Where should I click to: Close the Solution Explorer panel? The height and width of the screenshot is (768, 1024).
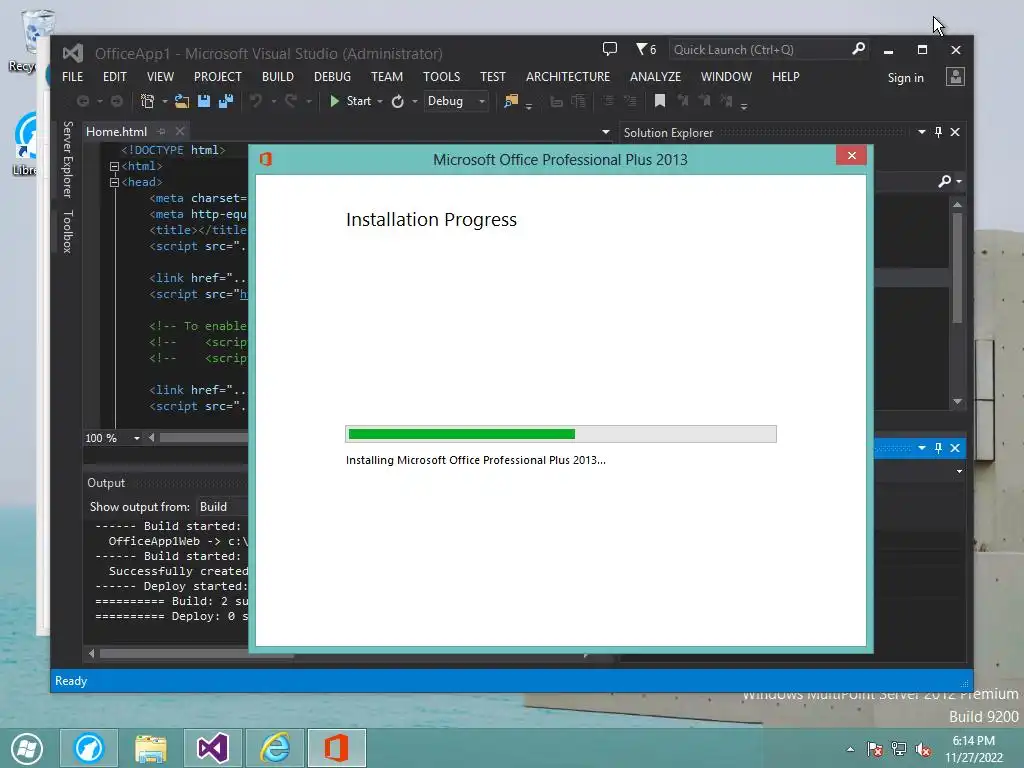955,132
